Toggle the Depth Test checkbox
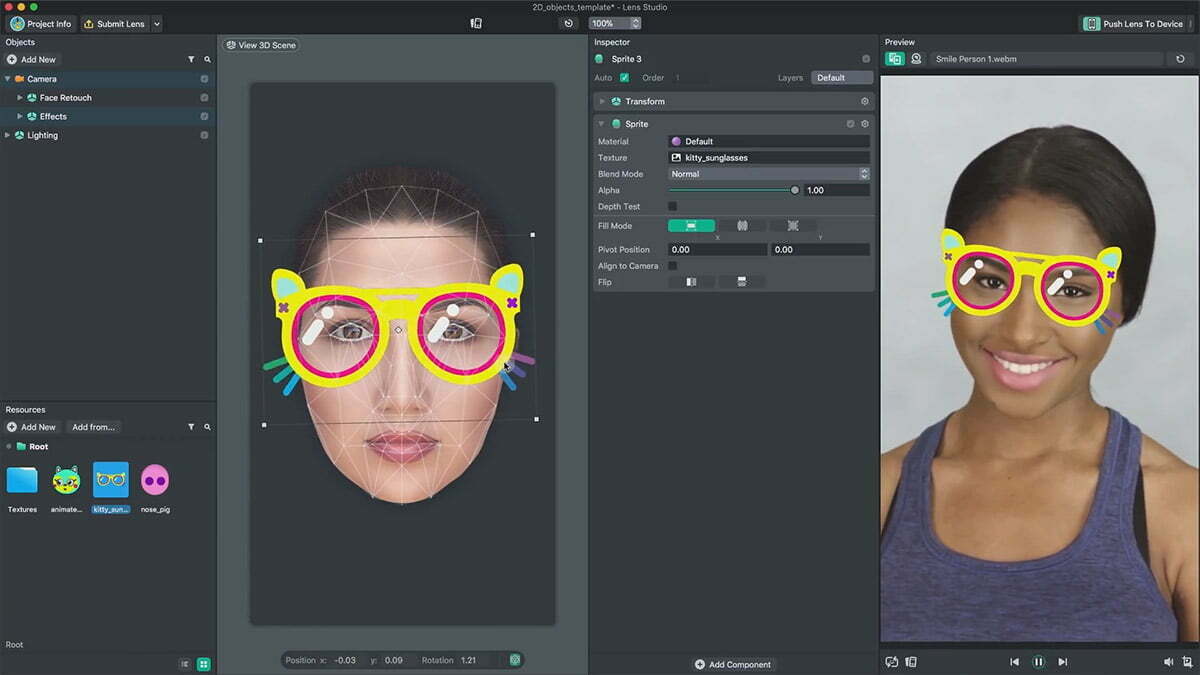1200x675 pixels. pos(672,206)
